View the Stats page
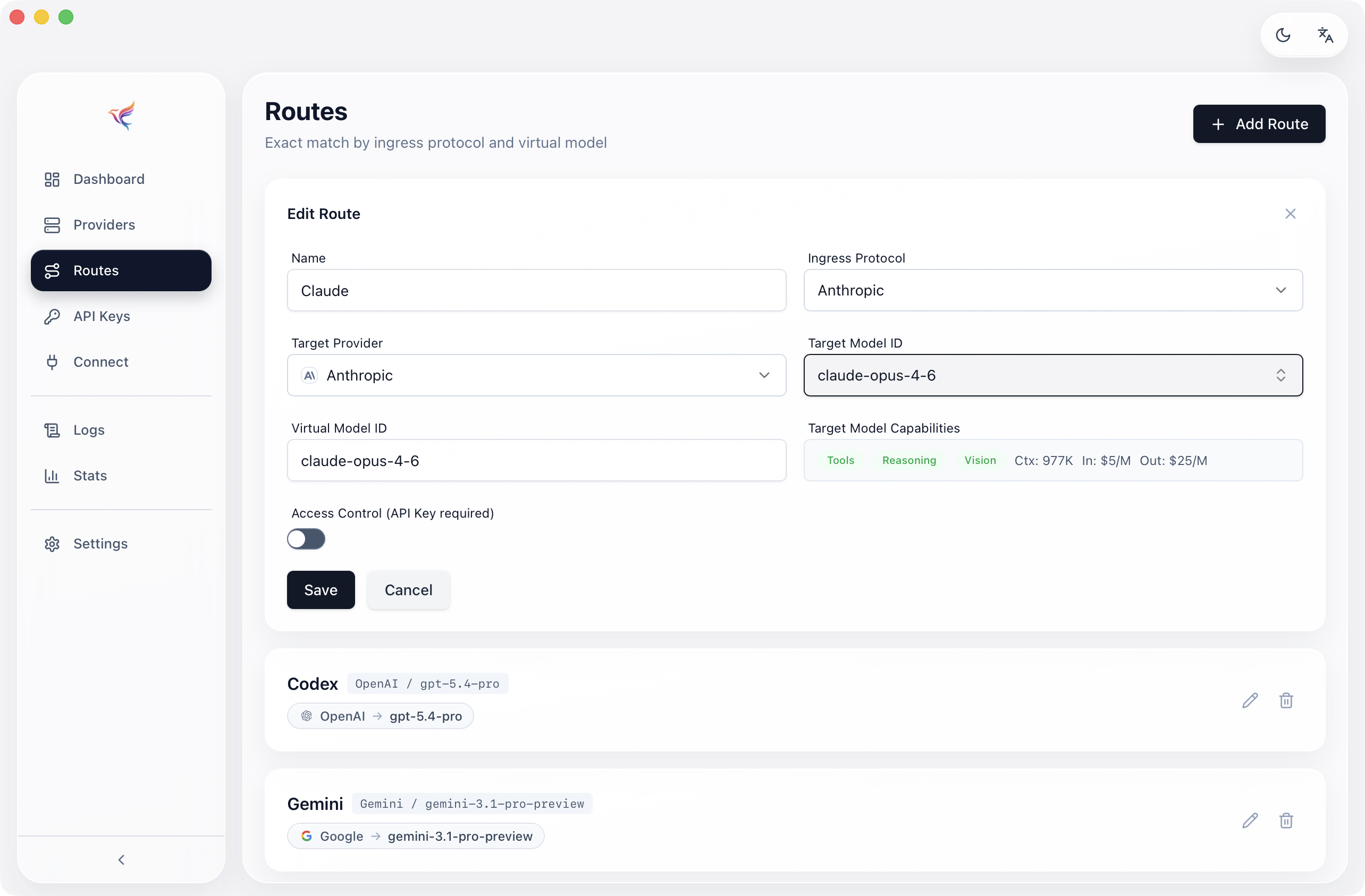 click(121, 476)
